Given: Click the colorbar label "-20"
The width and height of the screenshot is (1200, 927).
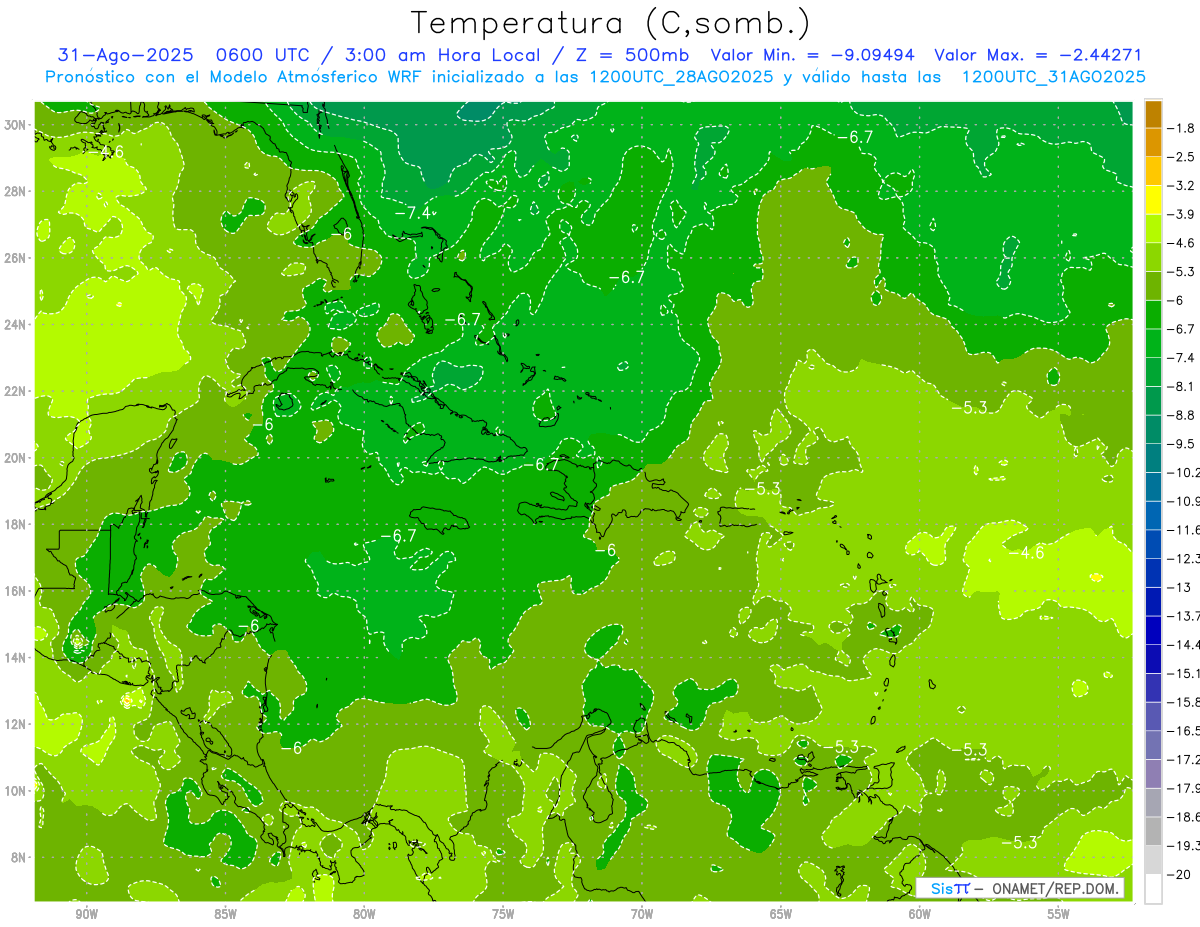Looking at the screenshot, I should tap(1178, 874).
